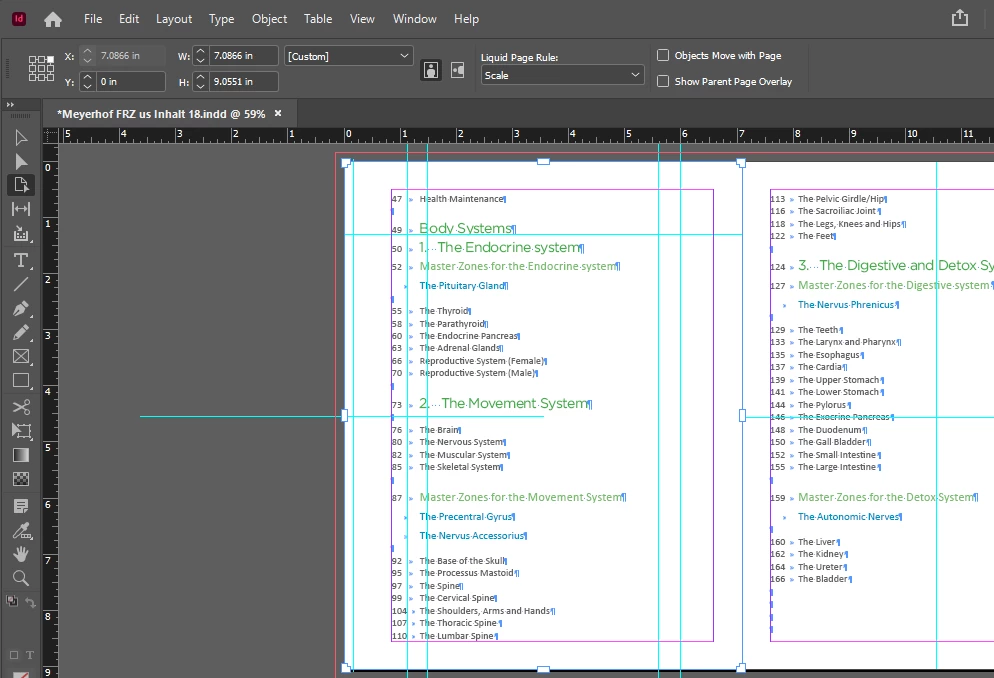Click the ruler origin corner box
This screenshot has height=678, width=994.
pyautogui.click(x=50, y=135)
